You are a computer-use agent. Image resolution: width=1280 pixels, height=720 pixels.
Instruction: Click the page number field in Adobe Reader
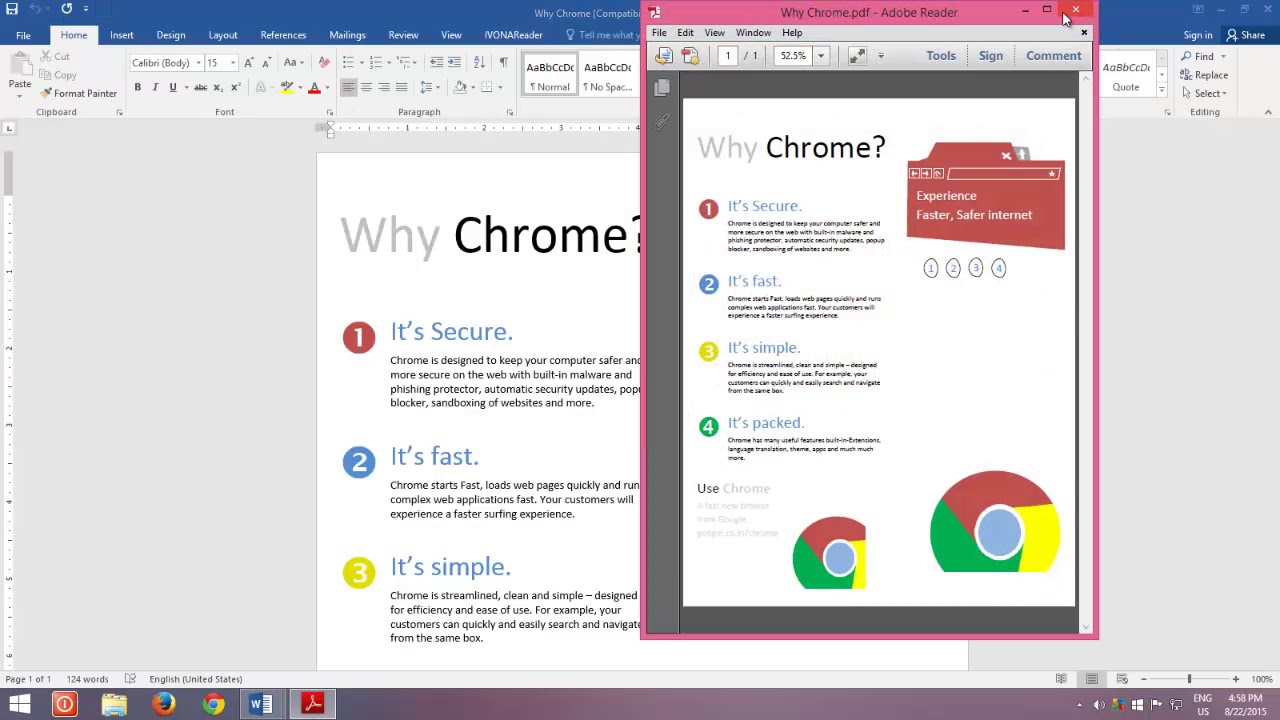[727, 56]
